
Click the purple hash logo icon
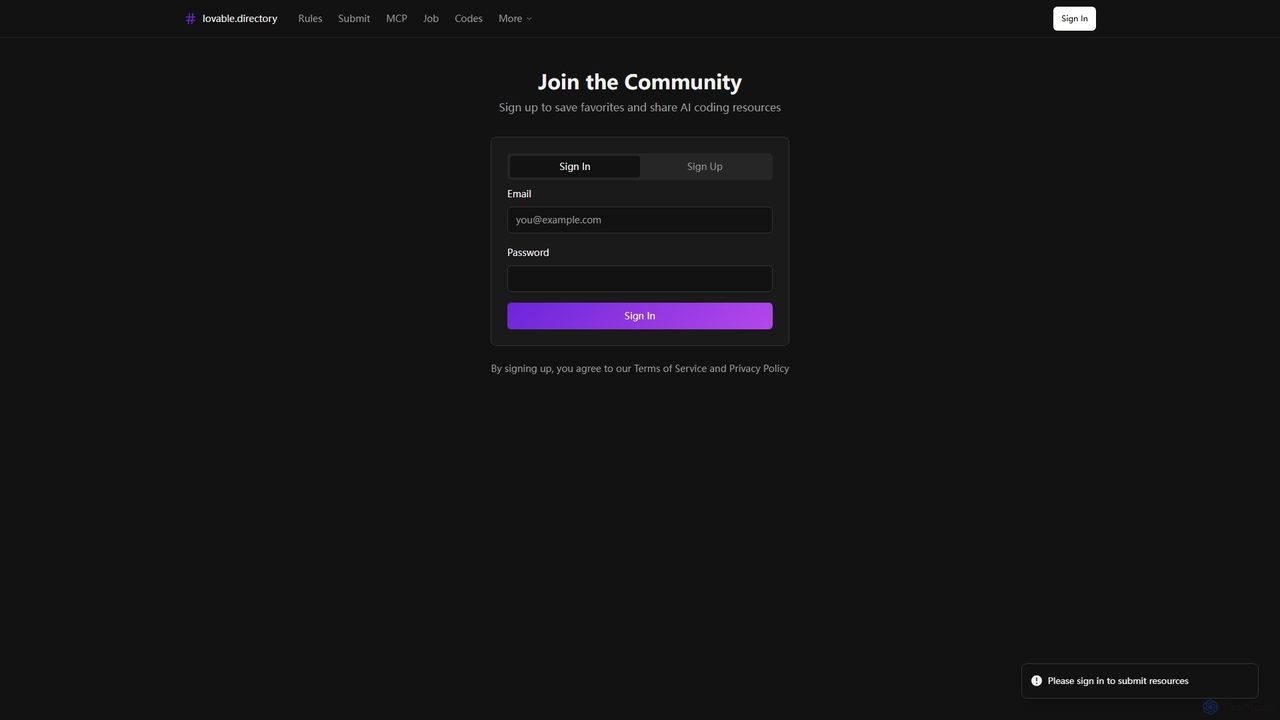coord(190,19)
